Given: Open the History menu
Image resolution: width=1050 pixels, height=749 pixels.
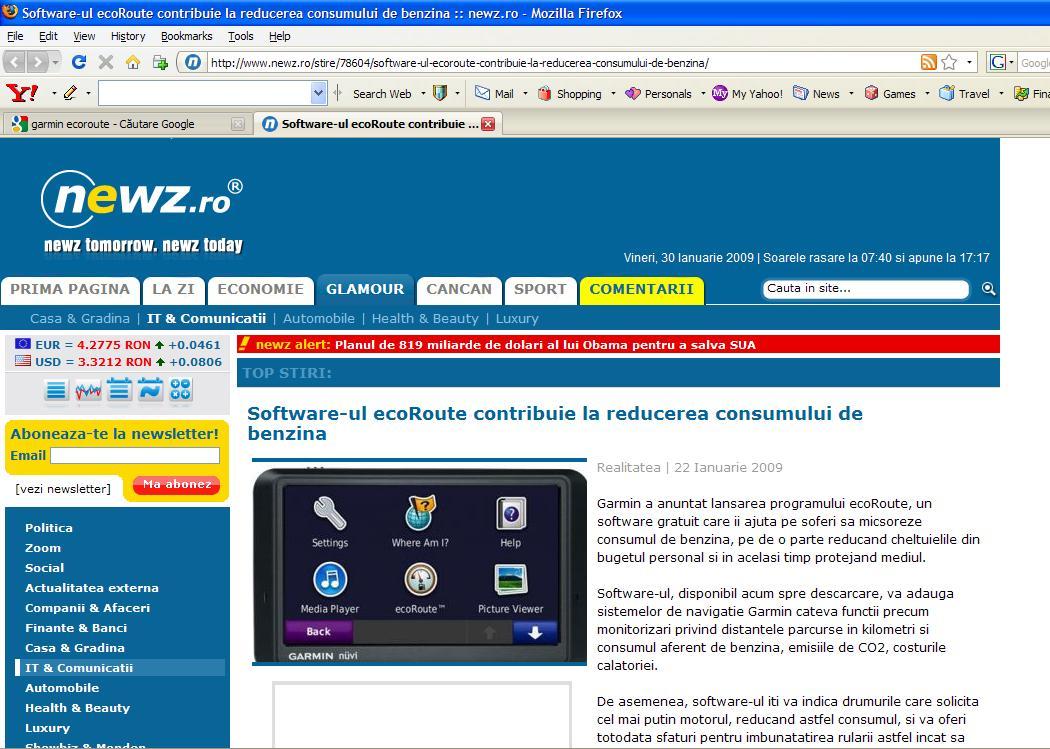Looking at the screenshot, I should point(128,36).
